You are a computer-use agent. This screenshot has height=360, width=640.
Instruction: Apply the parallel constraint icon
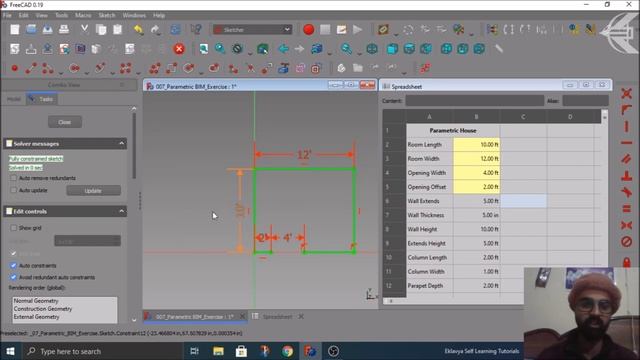(x=627, y=159)
